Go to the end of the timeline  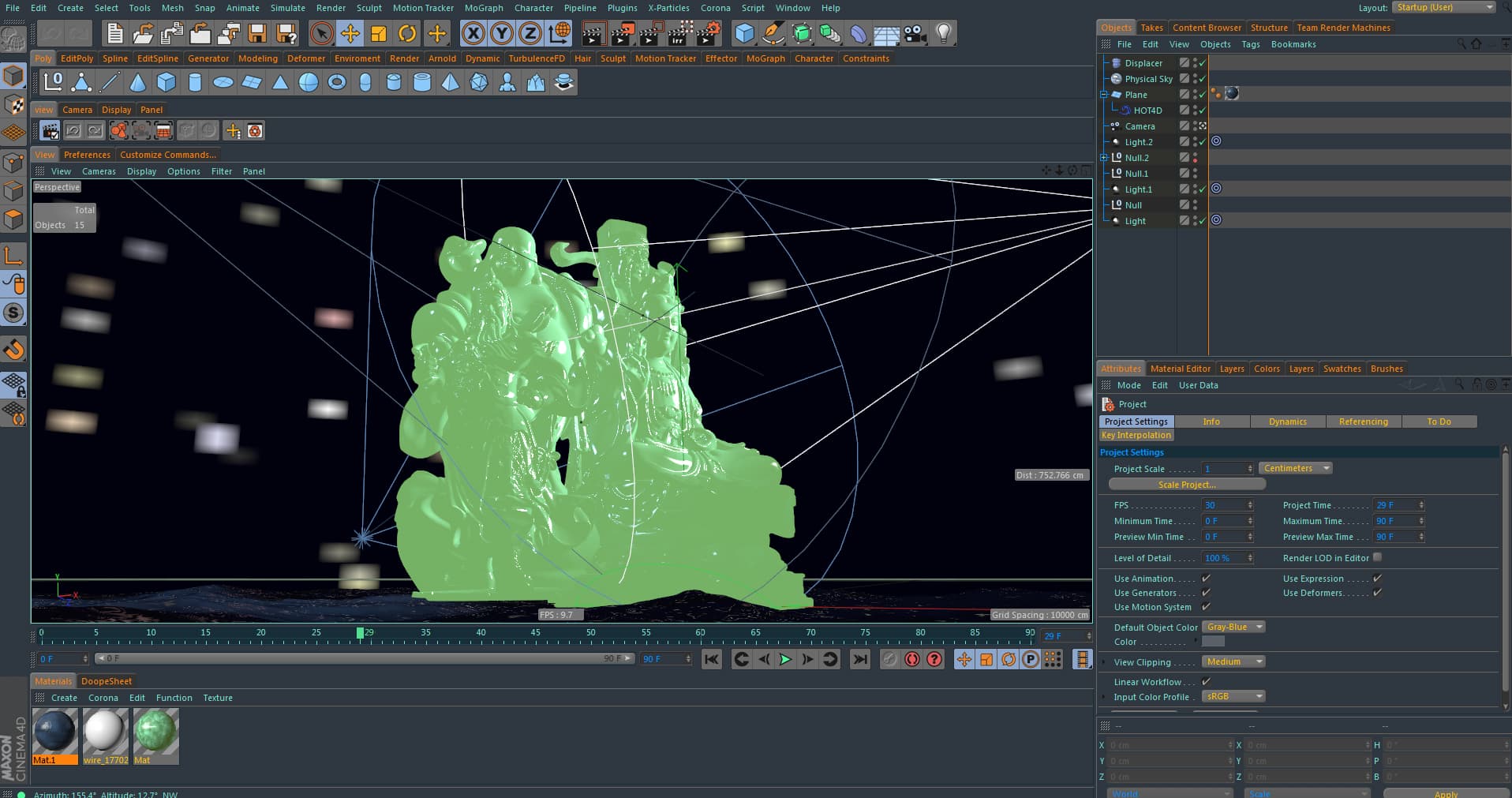coord(860,659)
